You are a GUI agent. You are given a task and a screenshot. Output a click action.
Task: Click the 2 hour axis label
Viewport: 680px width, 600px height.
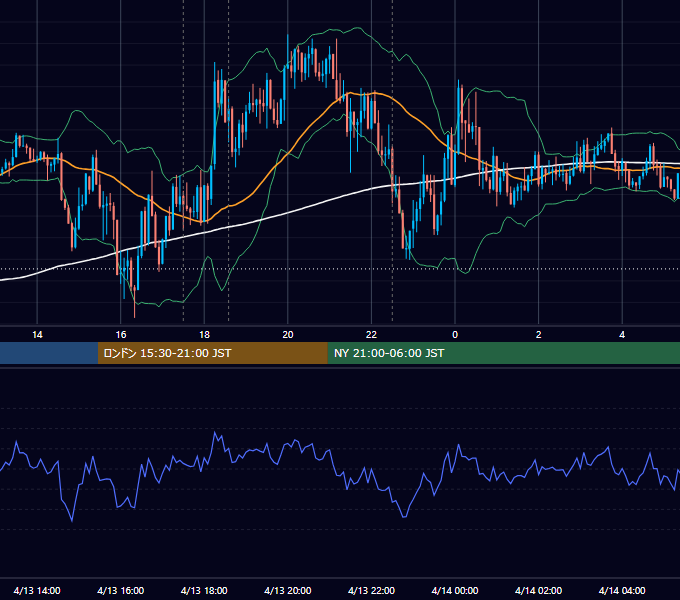(539, 335)
